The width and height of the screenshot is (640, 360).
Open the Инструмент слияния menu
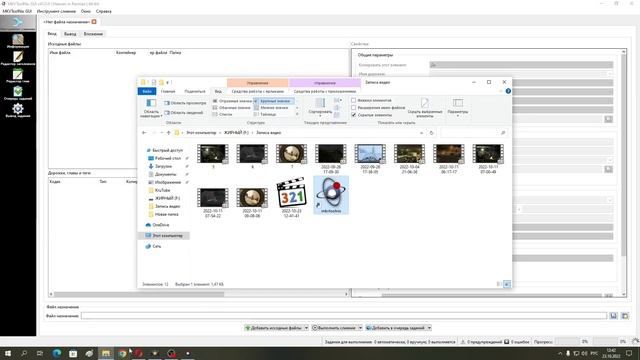pos(56,11)
